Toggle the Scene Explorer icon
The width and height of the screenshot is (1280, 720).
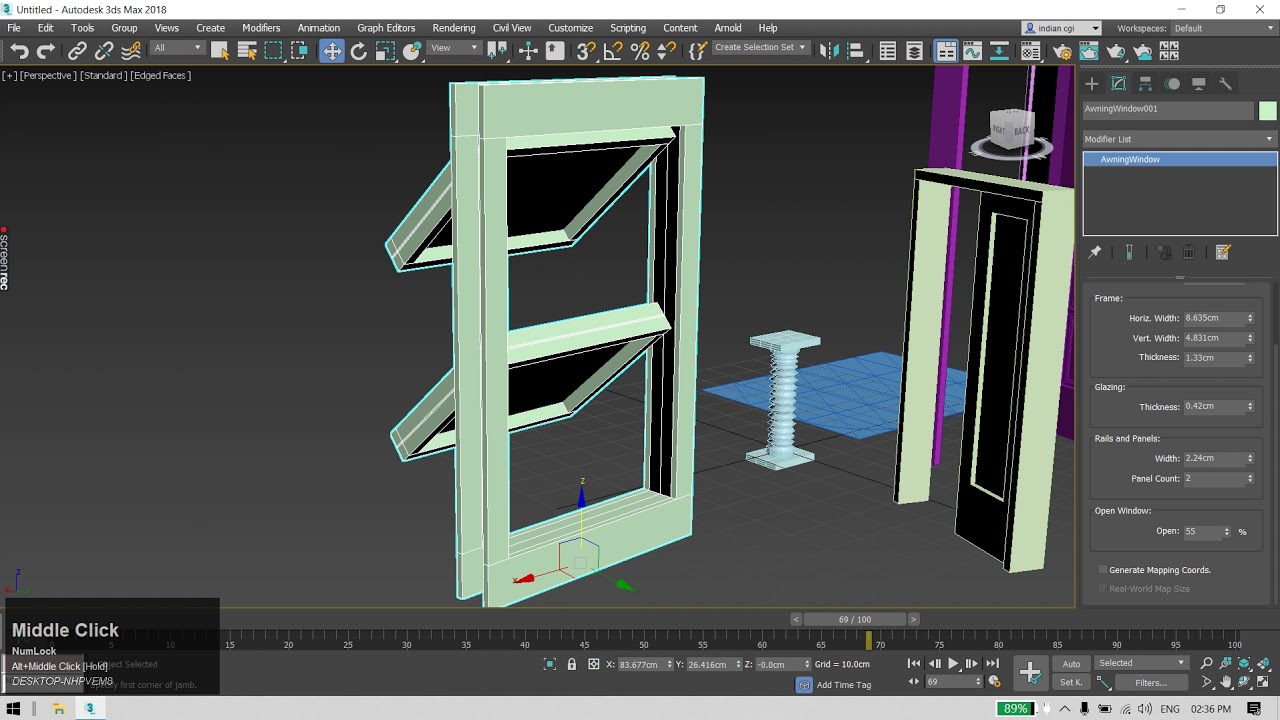click(x=887, y=51)
